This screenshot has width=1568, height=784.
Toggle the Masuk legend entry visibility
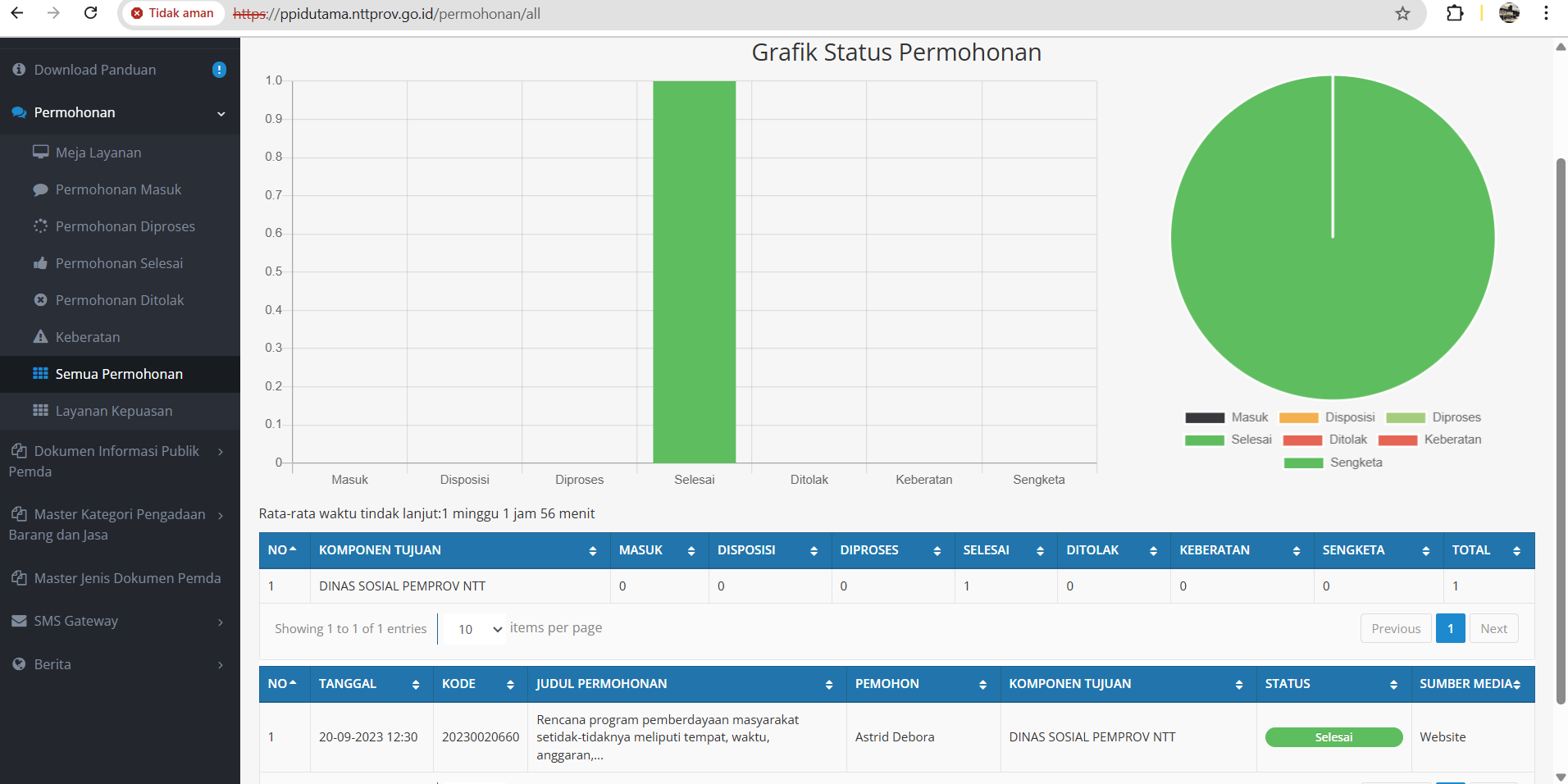pos(1227,418)
